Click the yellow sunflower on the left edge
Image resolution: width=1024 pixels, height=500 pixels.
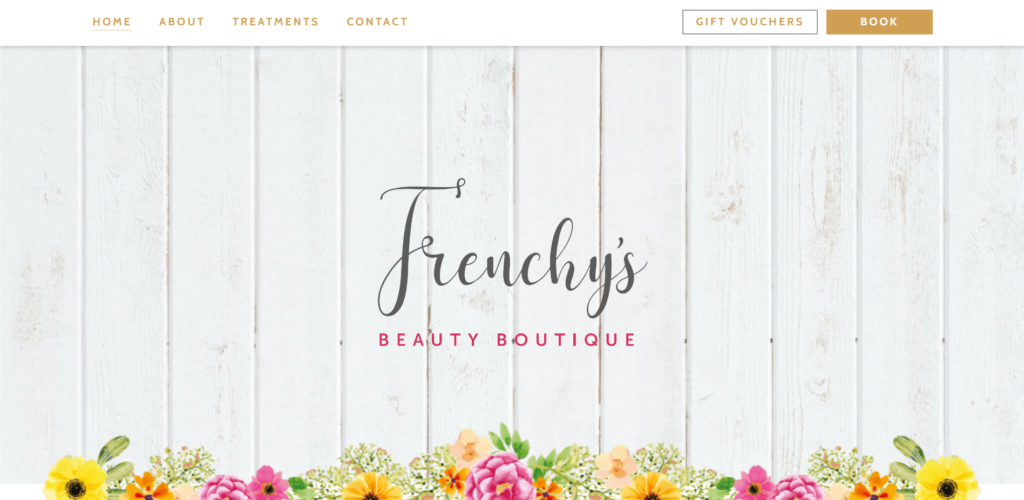click(76, 480)
